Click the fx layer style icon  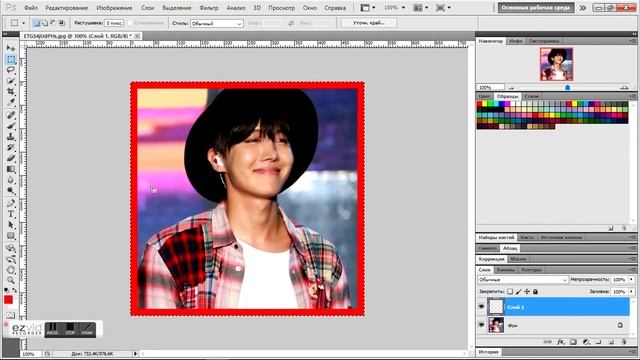click(x=560, y=342)
